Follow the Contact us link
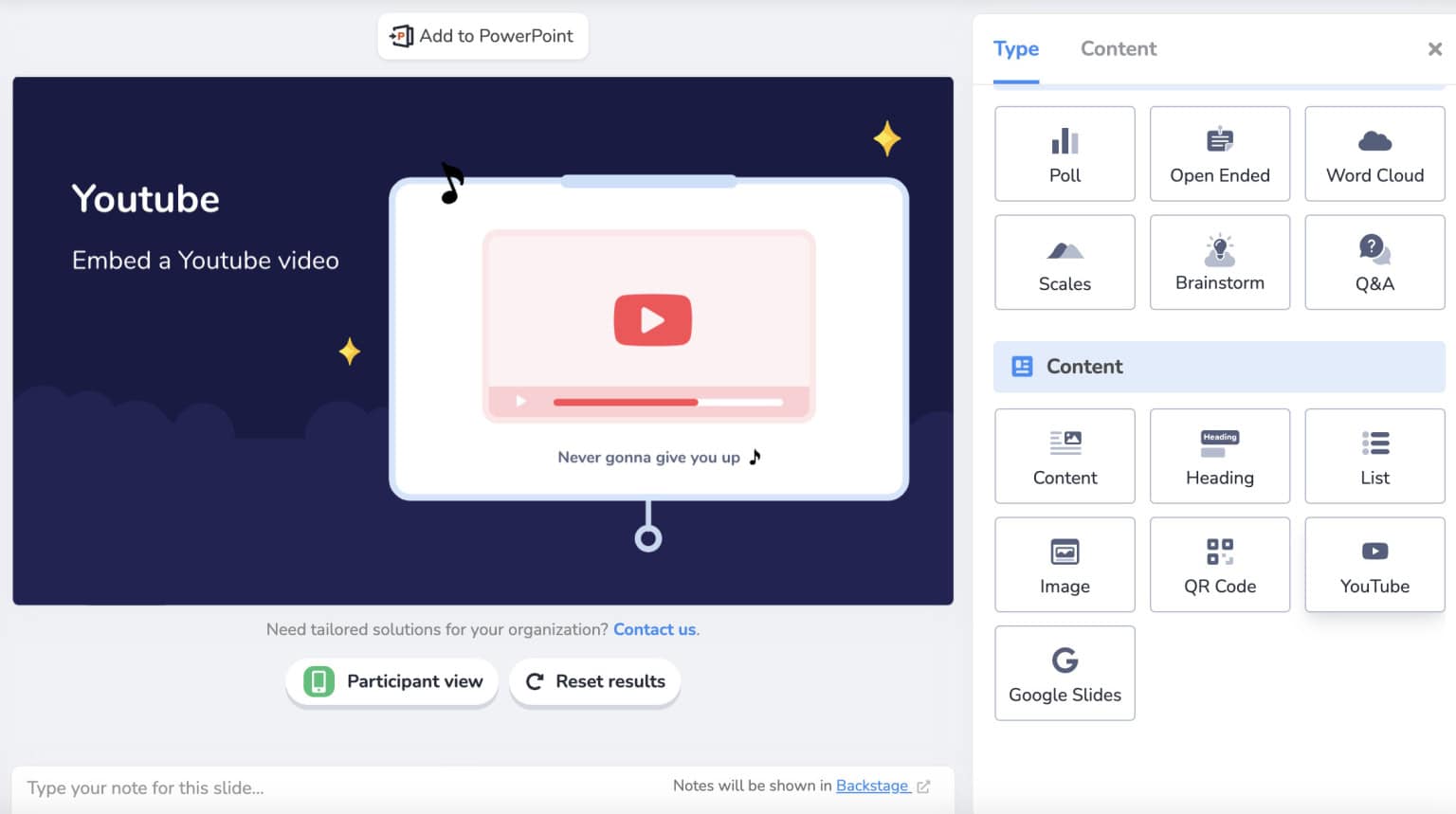Image resolution: width=1456 pixels, height=814 pixels. click(x=654, y=629)
